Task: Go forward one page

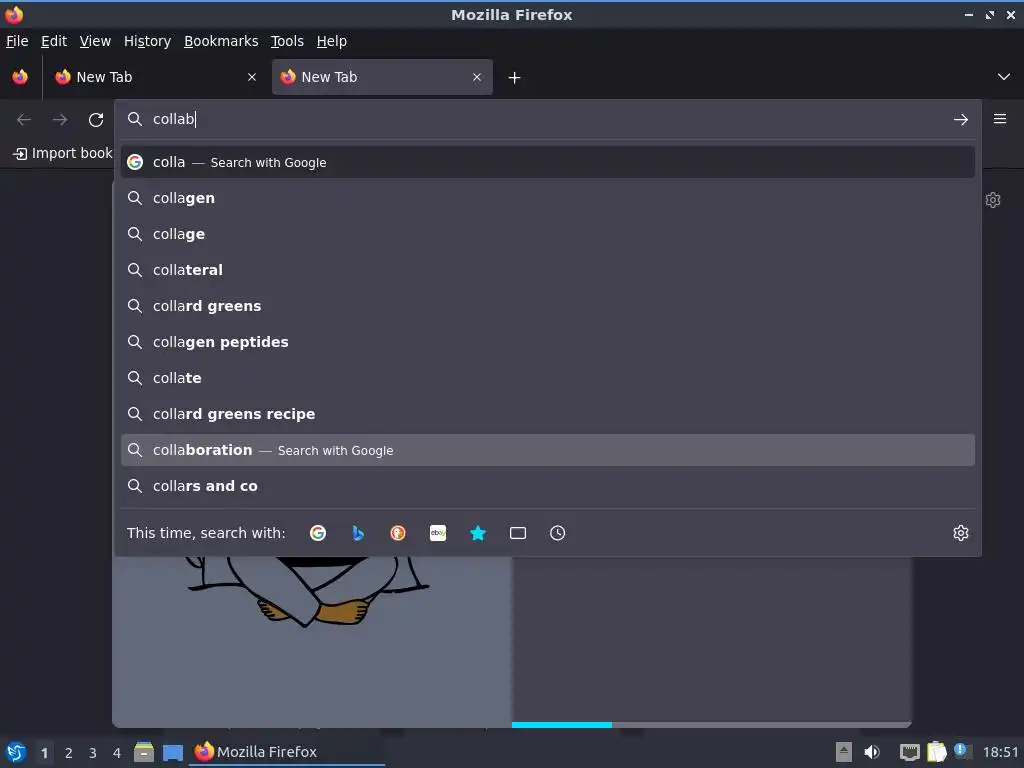Action: click(60, 120)
